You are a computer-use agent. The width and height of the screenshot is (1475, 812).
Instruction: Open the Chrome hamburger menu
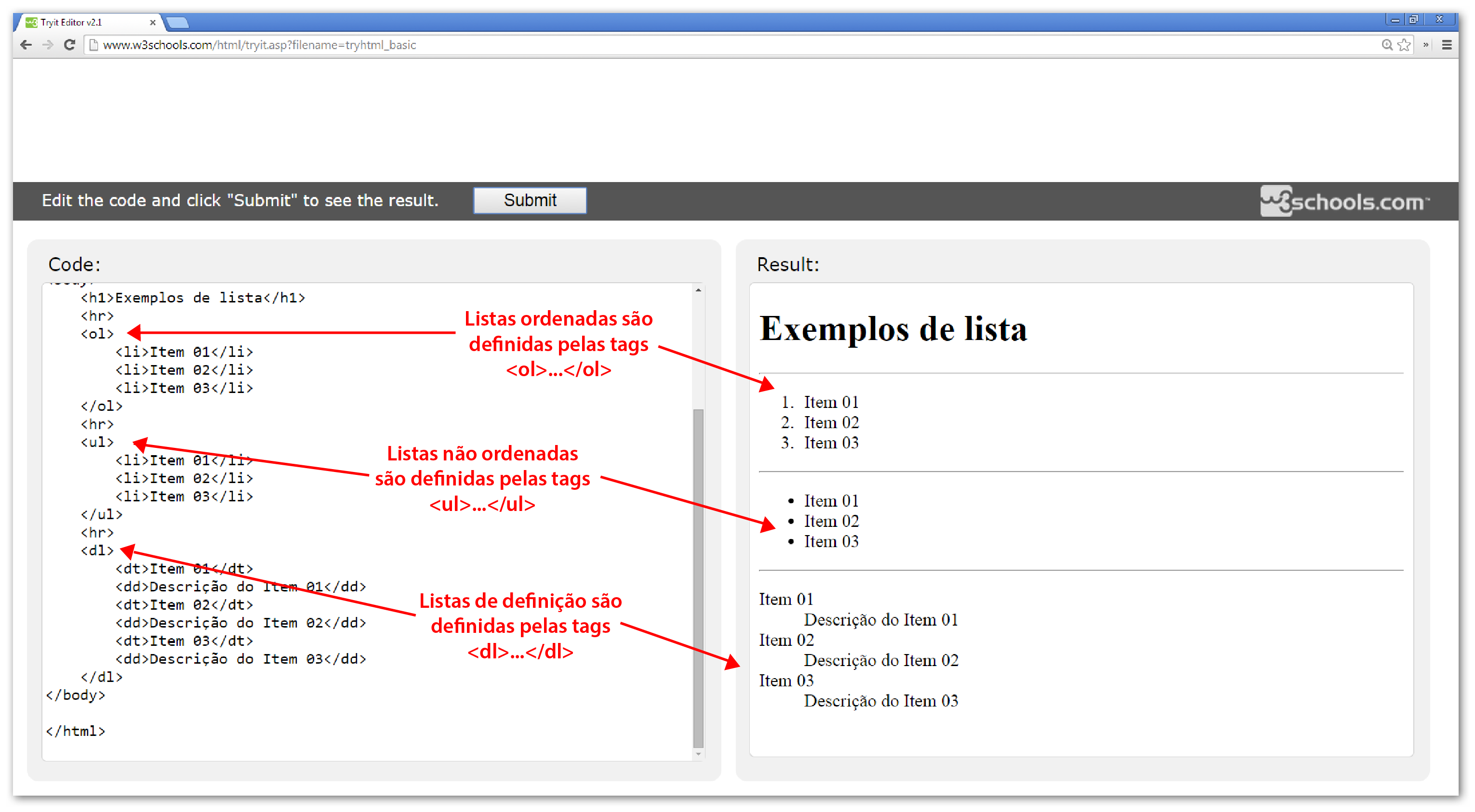pyautogui.click(x=1447, y=45)
